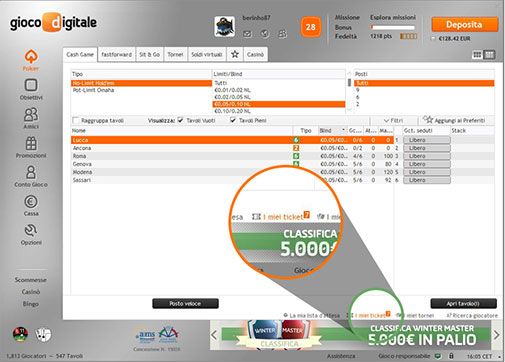Open Opzioni settings icon
The height and width of the screenshot is (362, 505).
point(31,231)
